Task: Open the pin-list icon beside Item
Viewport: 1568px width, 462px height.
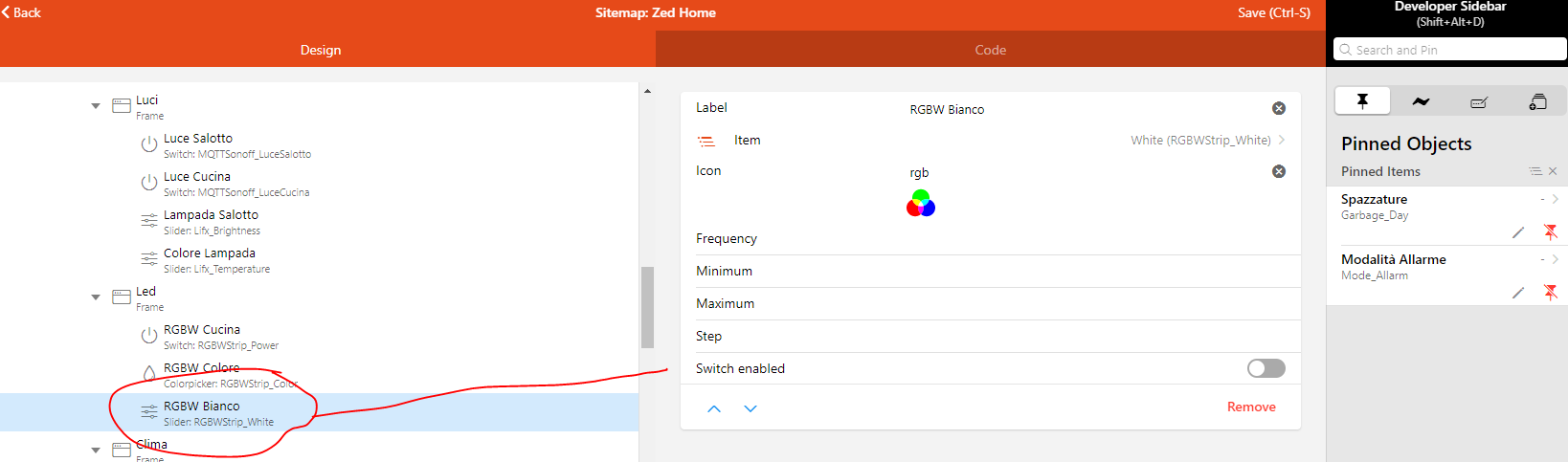Action: 706,142
